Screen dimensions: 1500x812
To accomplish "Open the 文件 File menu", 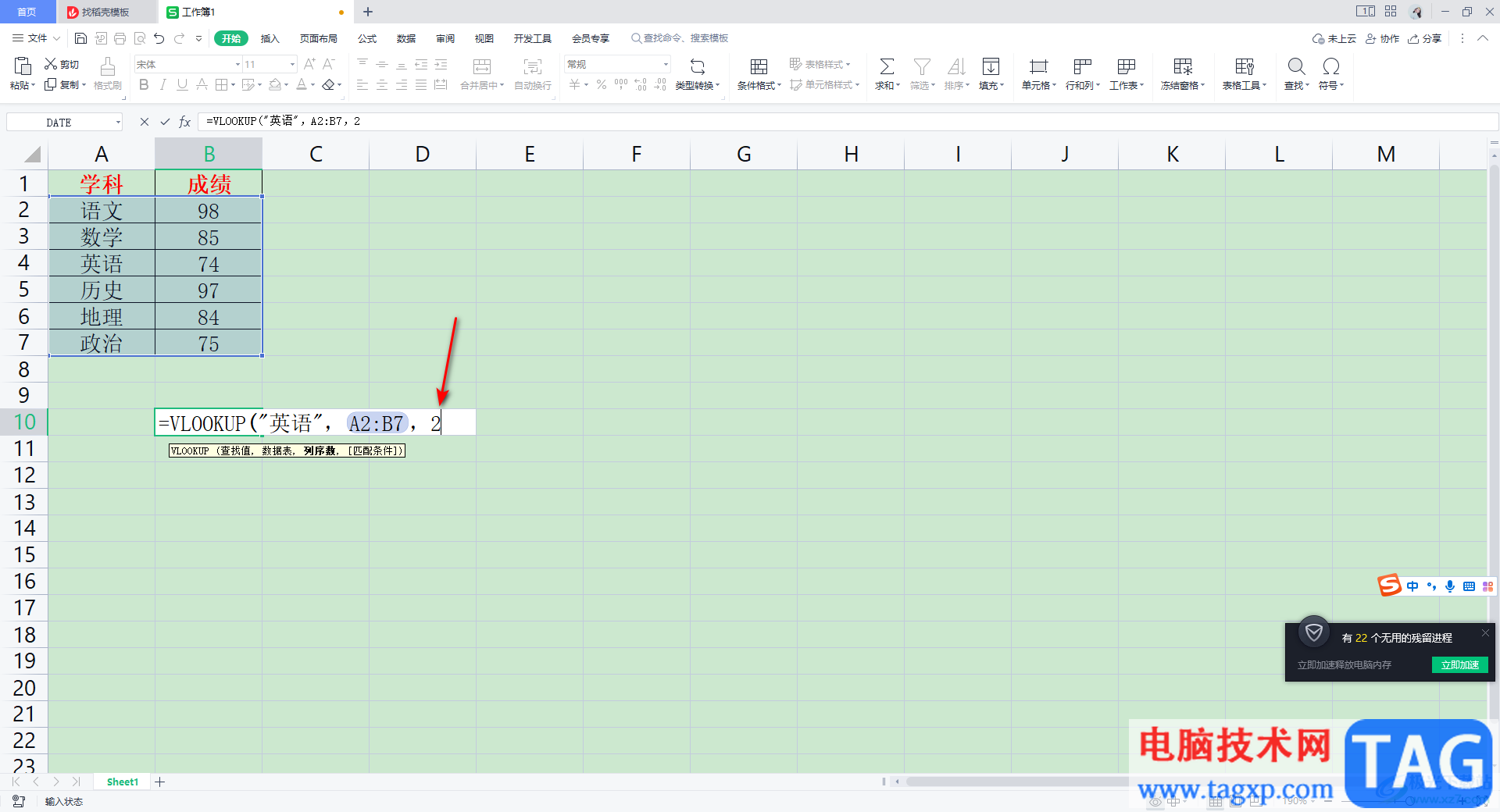I will click(36, 38).
